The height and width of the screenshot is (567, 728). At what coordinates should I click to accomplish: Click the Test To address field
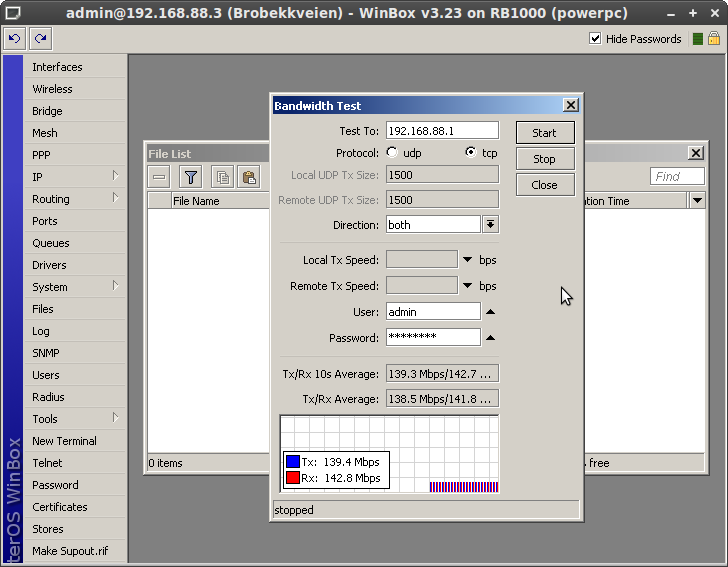click(x=442, y=130)
